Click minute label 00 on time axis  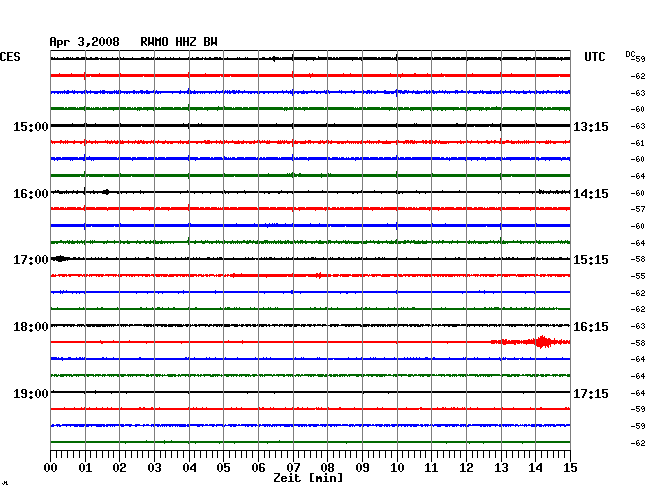[51, 467]
